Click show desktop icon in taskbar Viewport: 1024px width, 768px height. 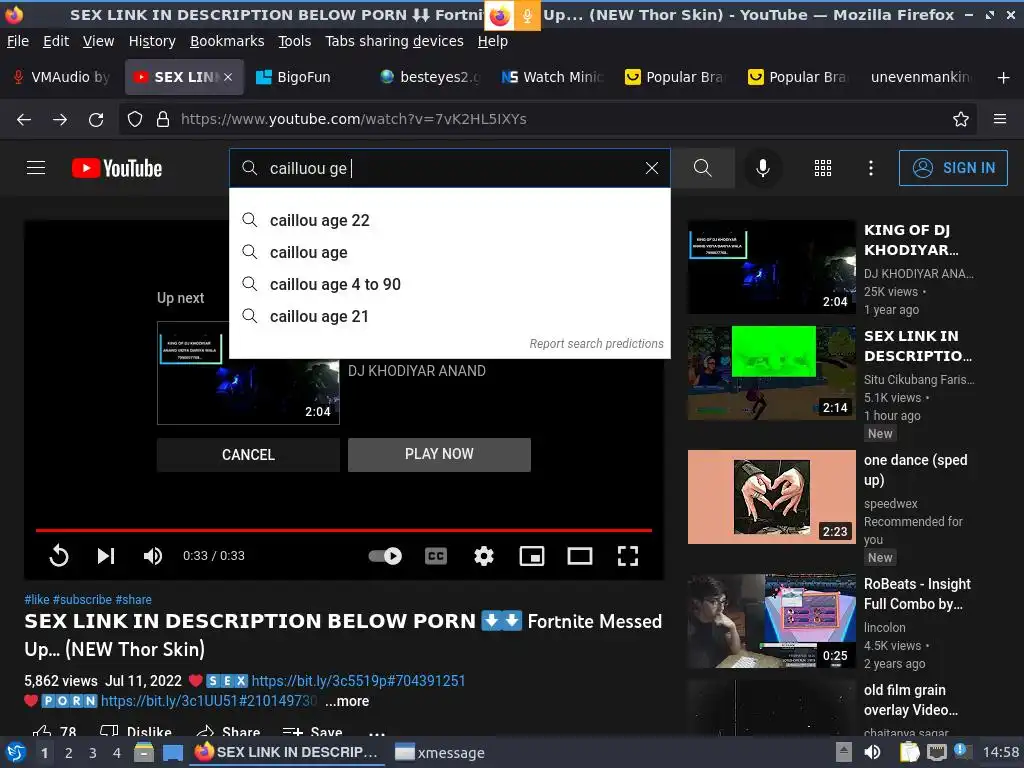point(173,752)
